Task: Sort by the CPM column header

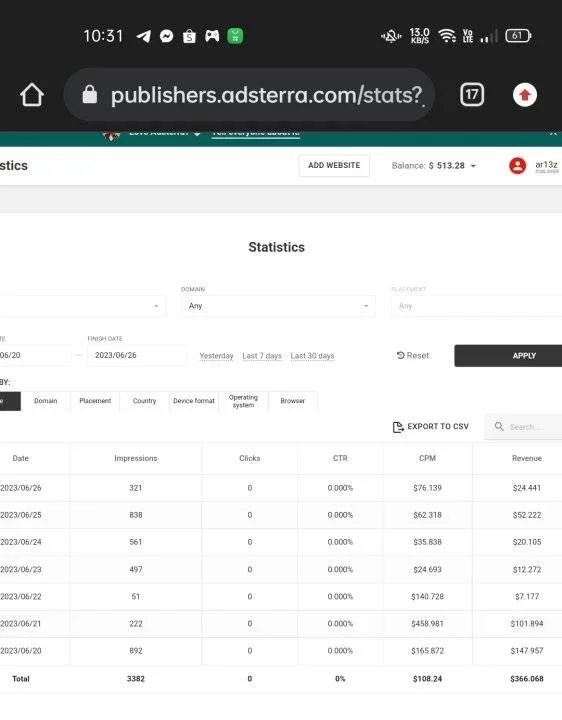Action: 427,458
